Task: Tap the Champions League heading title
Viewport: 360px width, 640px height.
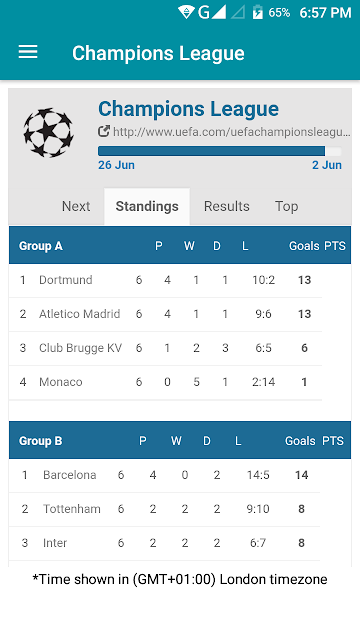Action: [x=189, y=109]
